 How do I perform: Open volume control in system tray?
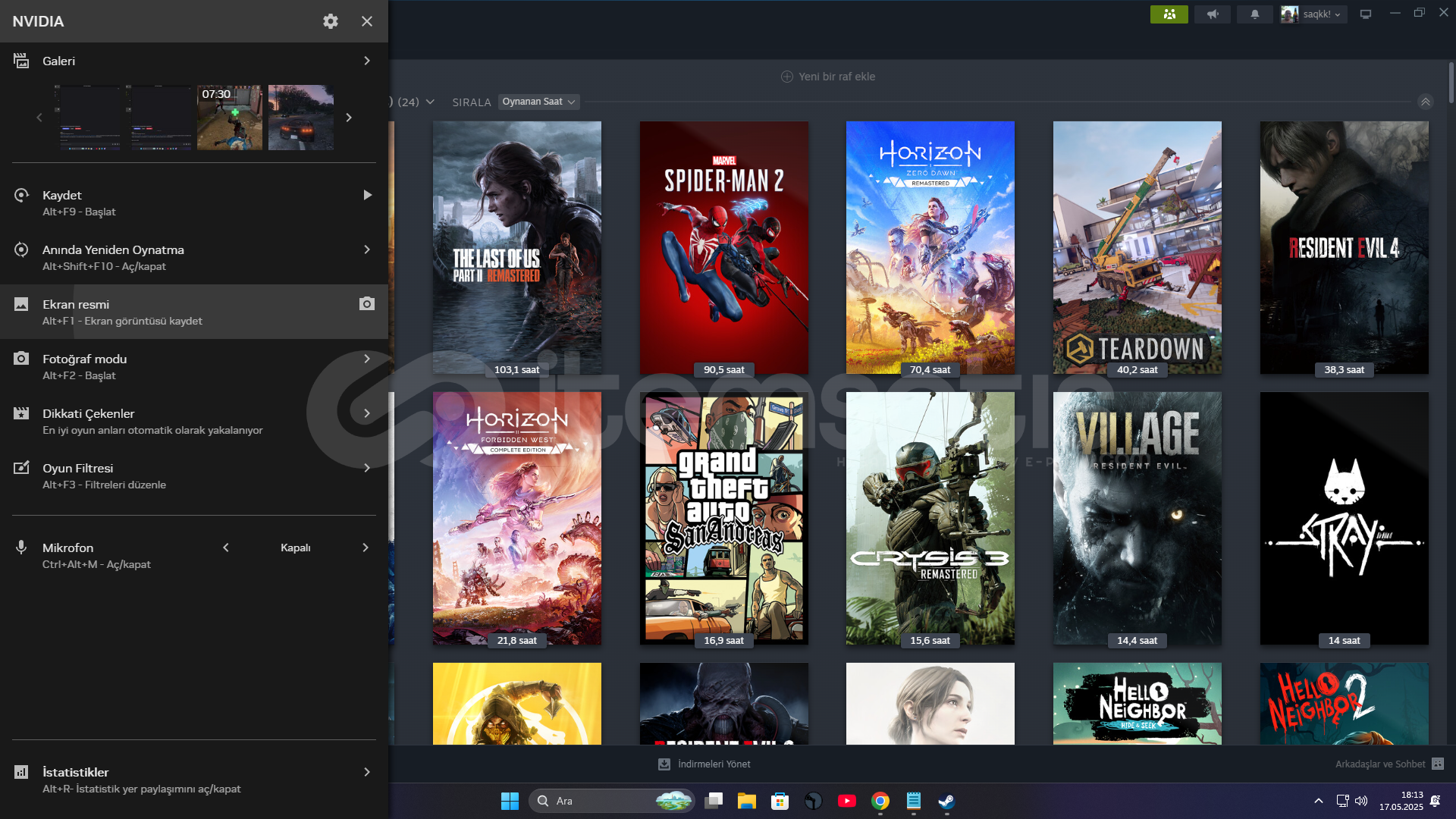coord(1361,801)
